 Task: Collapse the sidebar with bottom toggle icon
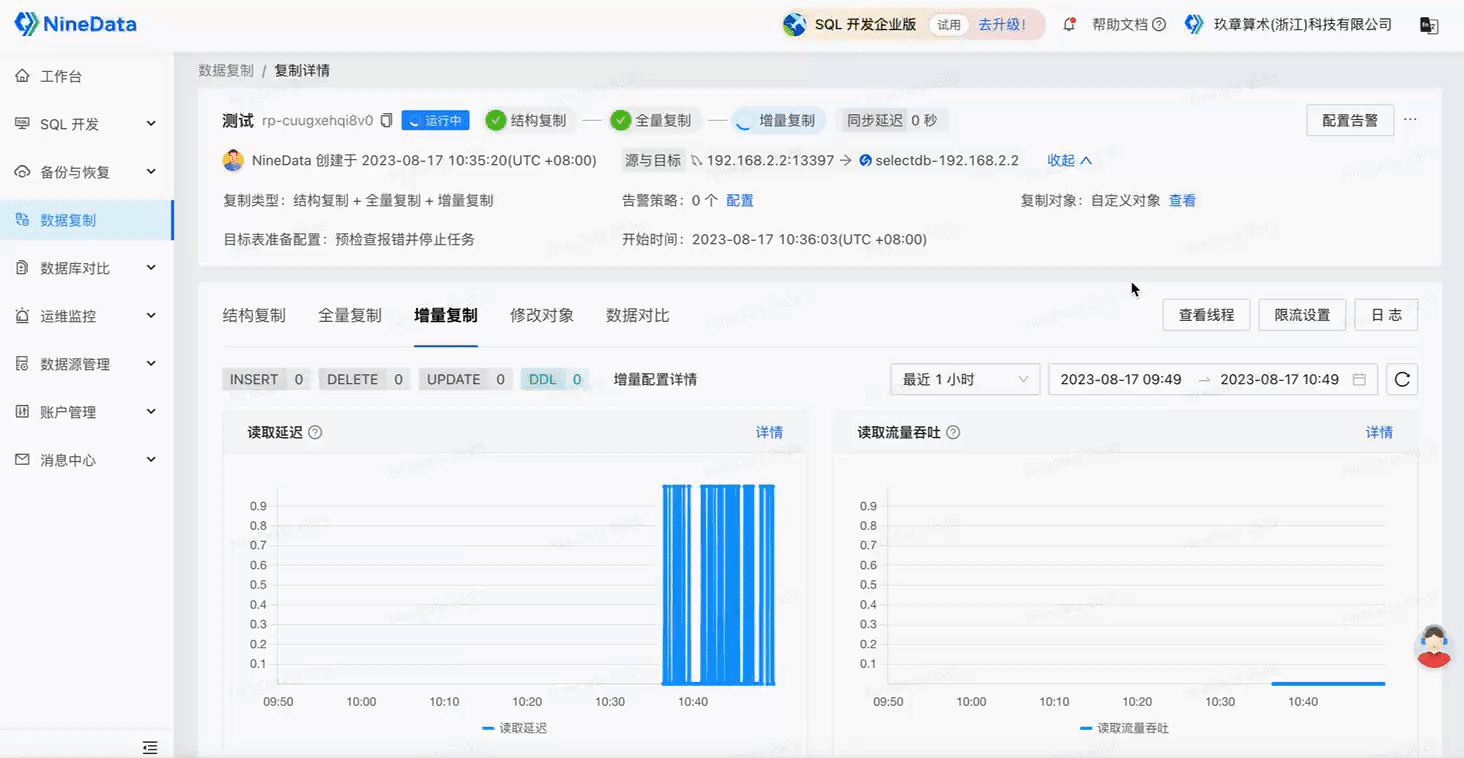(x=150, y=747)
